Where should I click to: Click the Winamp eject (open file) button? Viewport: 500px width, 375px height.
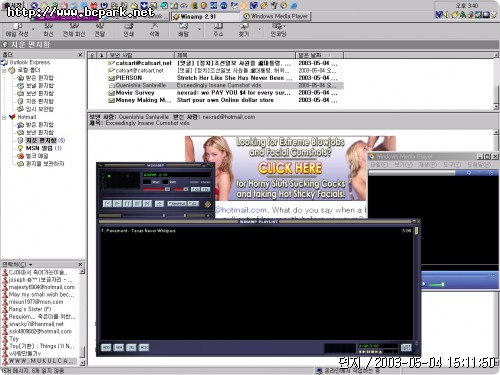click(159, 203)
